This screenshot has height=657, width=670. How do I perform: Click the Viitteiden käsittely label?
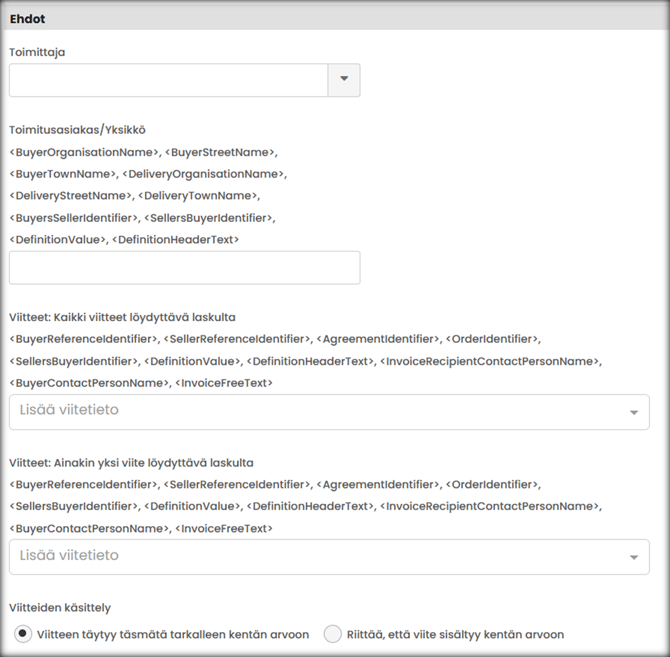pos(60,607)
